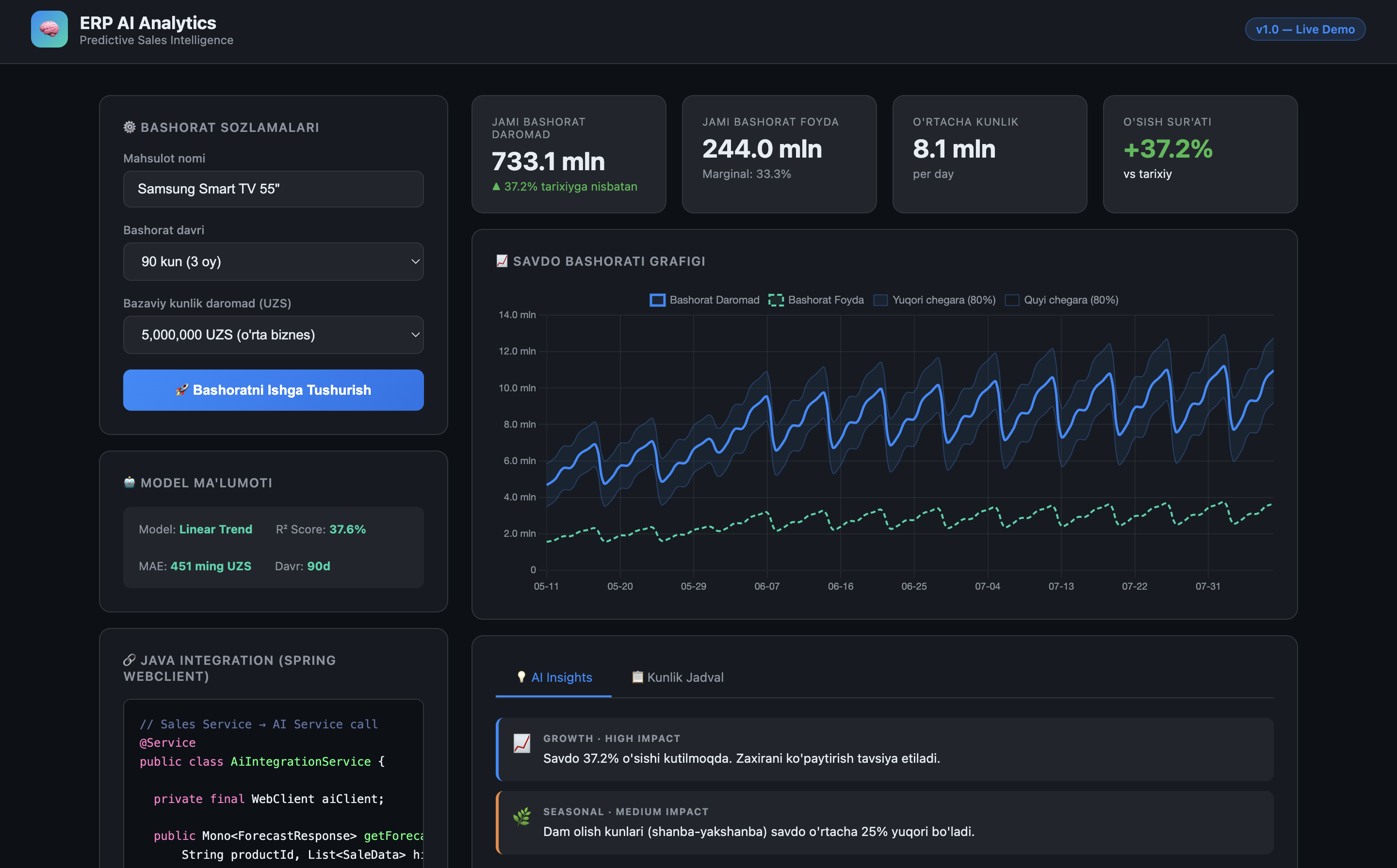Screen dimensions: 1397x868
Task: Click the Jami Bashorat Daromad card
Action: [x=569, y=154]
